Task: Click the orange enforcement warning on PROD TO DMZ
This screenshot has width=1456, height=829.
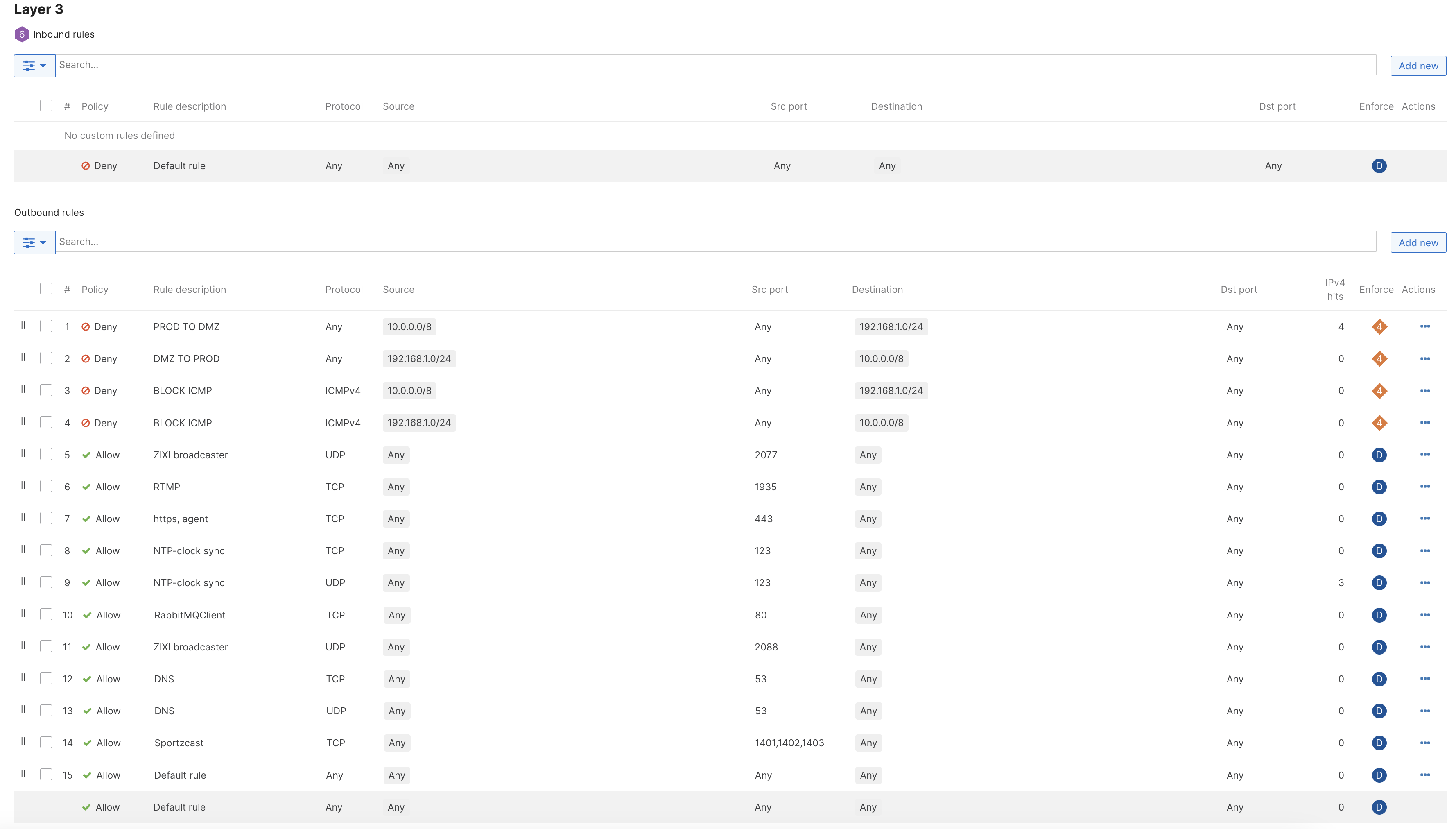Action: pyautogui.click(x=1380, y=326)
